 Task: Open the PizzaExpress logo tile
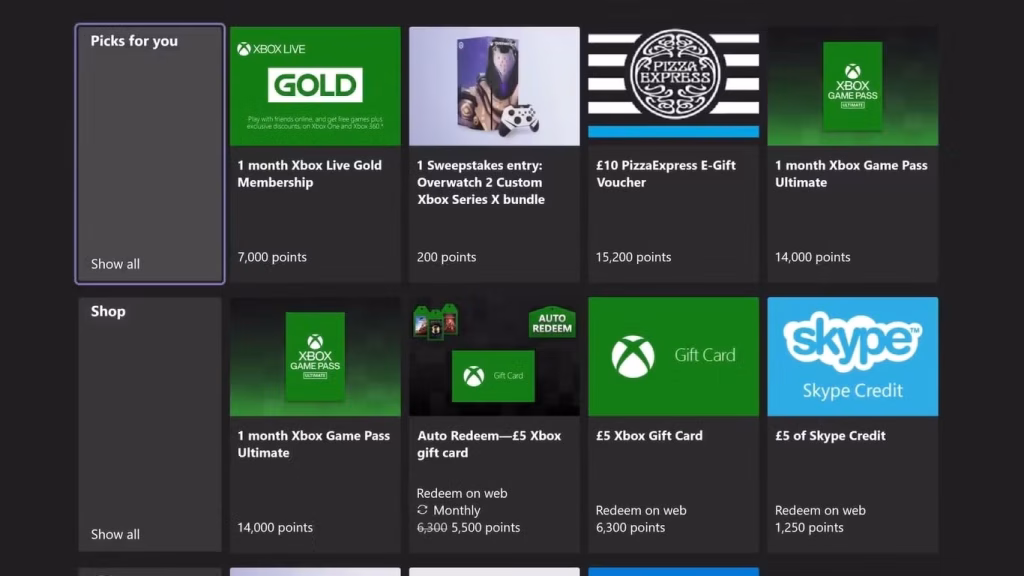673,82
